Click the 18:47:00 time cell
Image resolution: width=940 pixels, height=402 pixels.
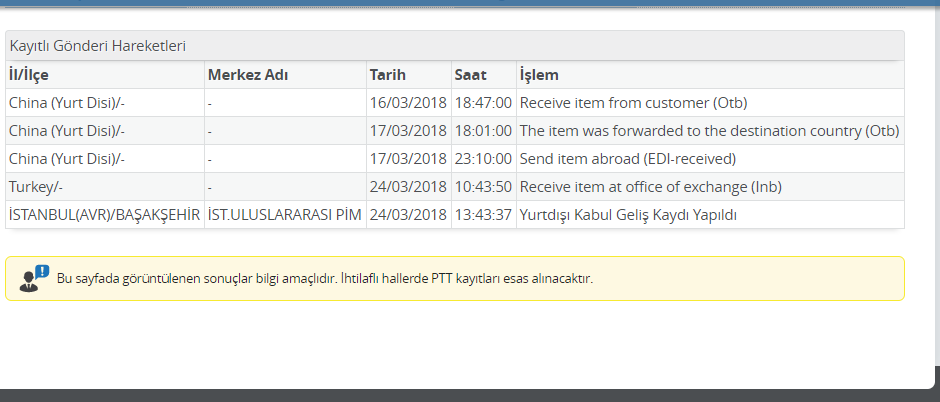[x=484, y=103]
